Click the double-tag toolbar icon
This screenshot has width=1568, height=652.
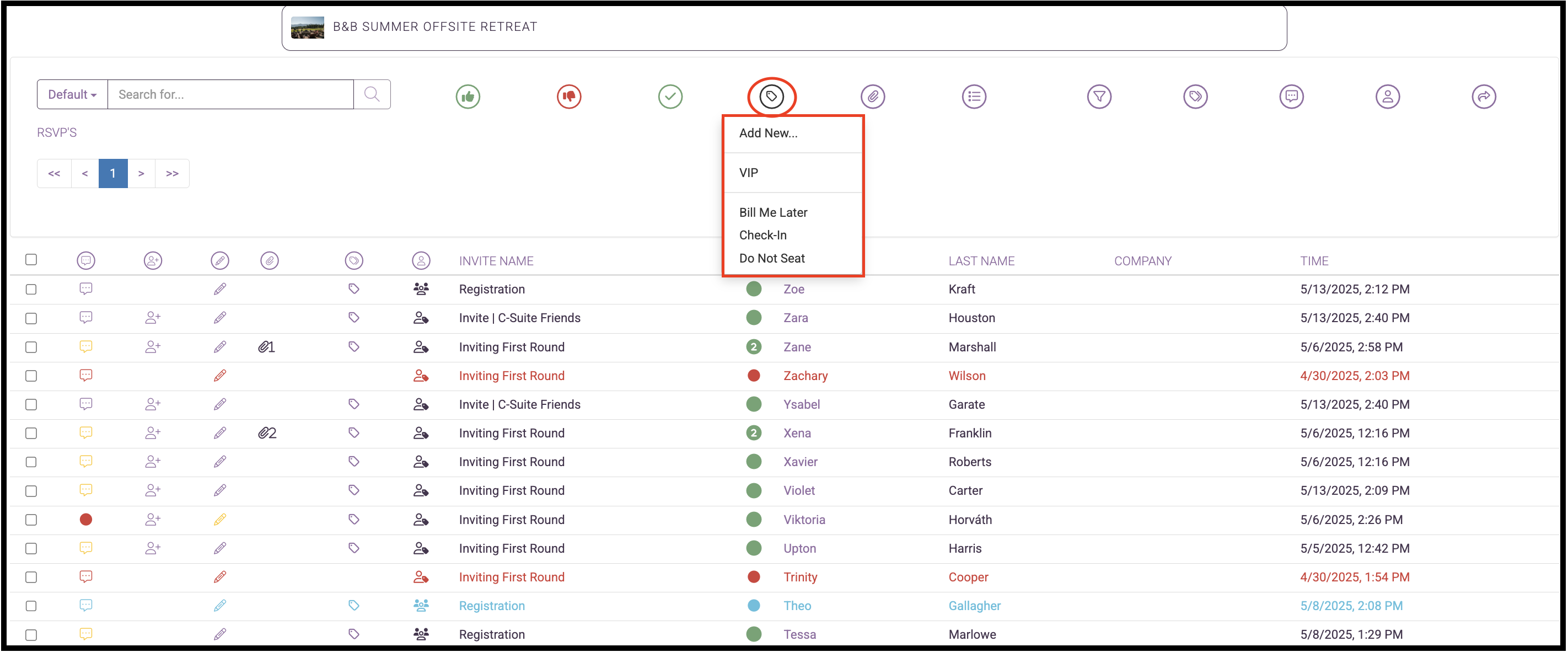coord(1195,96)
